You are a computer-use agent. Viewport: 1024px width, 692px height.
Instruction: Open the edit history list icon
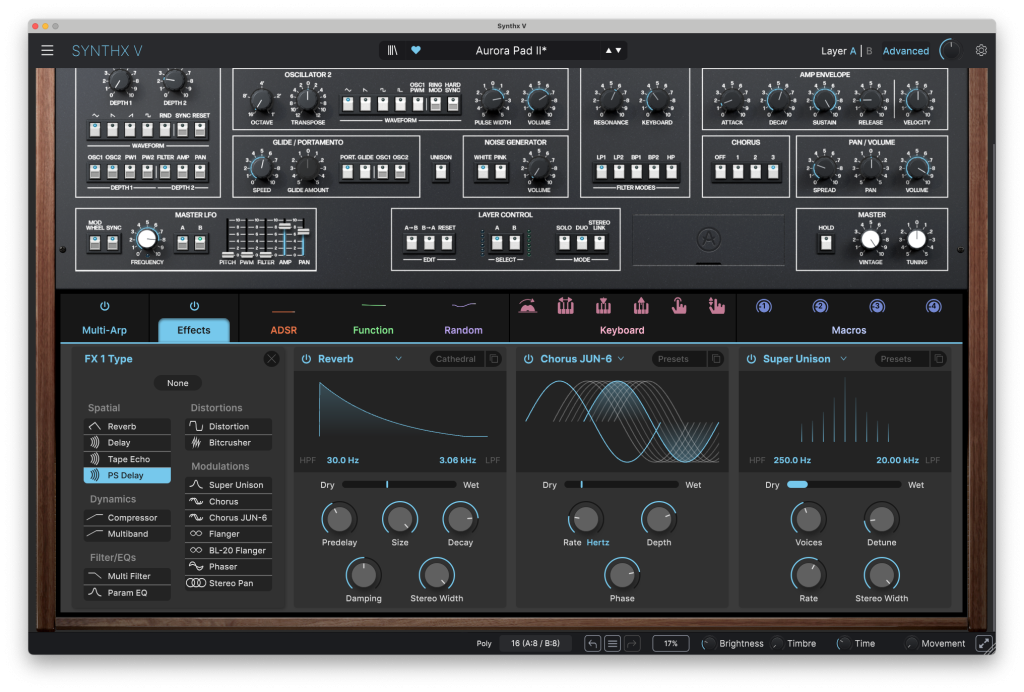[613, 644]
